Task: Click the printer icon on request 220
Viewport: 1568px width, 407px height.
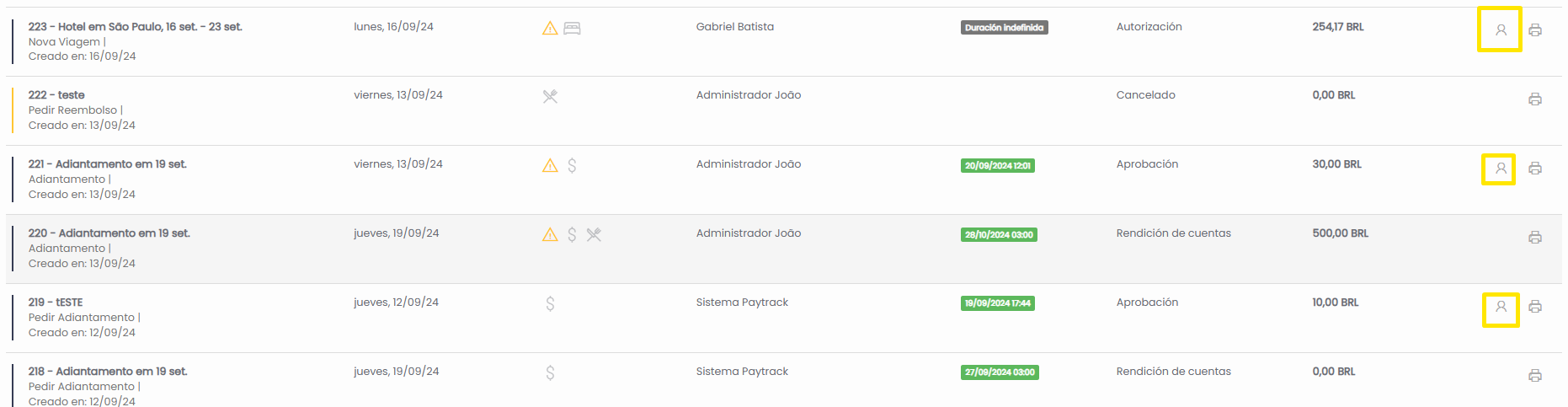Action: click(1535, 238)
